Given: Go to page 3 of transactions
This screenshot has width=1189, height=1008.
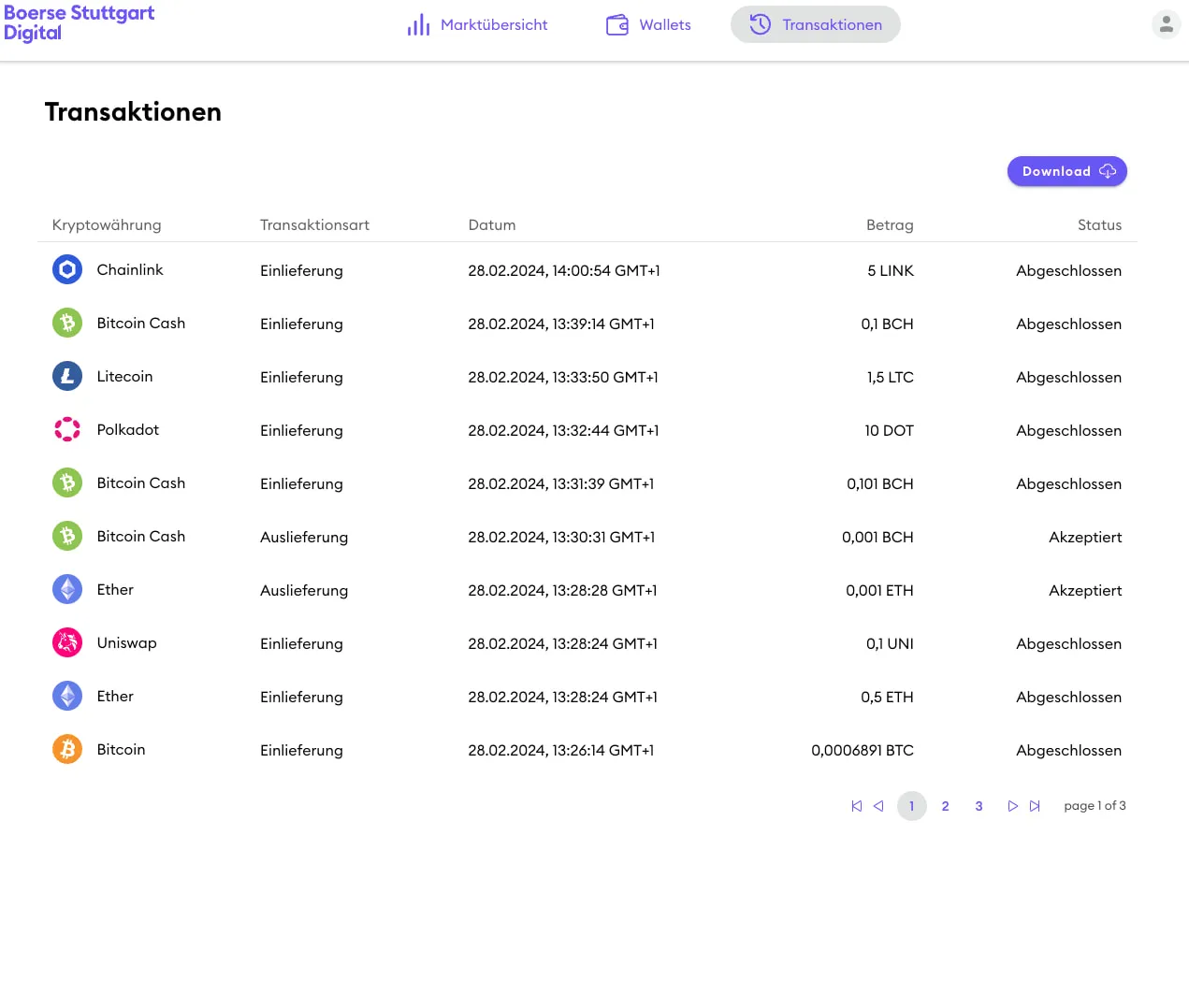Looking at the screenshot, I should click(x=979, y=806).
